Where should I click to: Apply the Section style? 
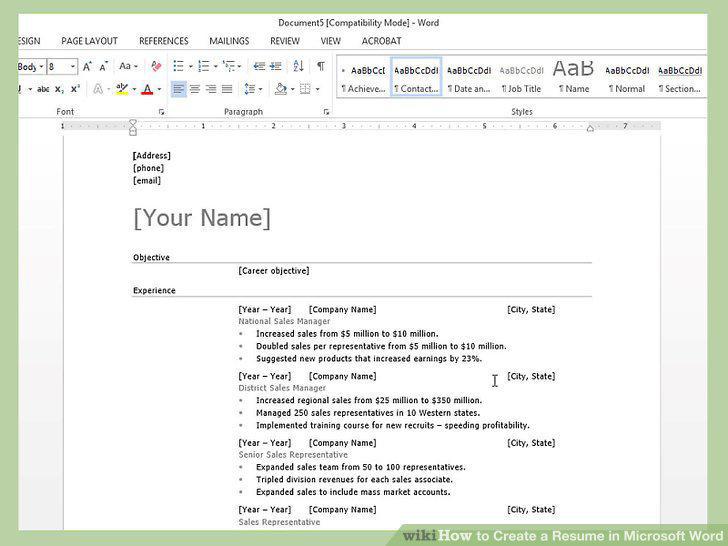pyautogui.click(x=679, y=77)
